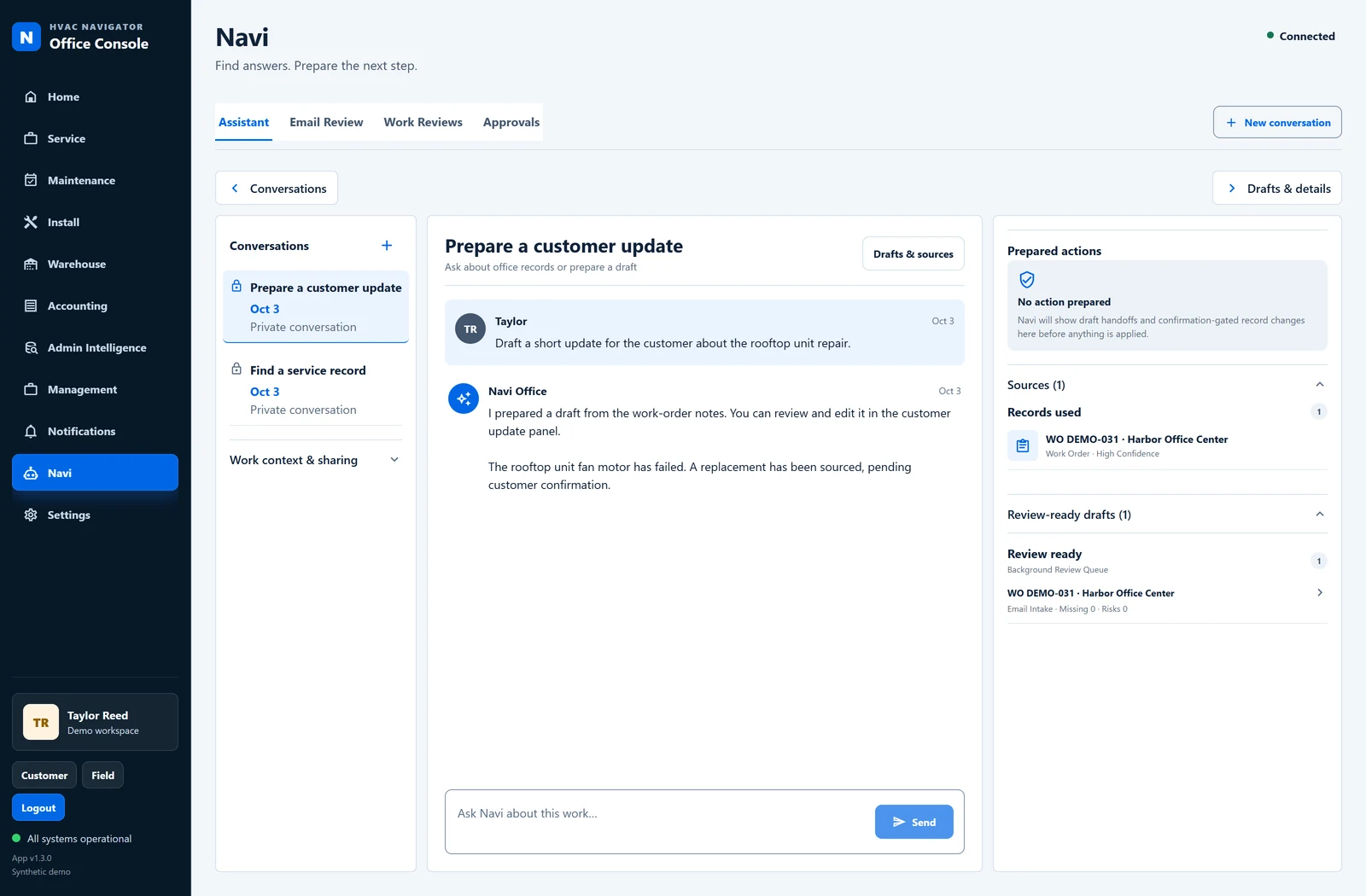Screen dimensions: 1366x896
Task: Open the Settings gear icon
Action: point(31,515)
